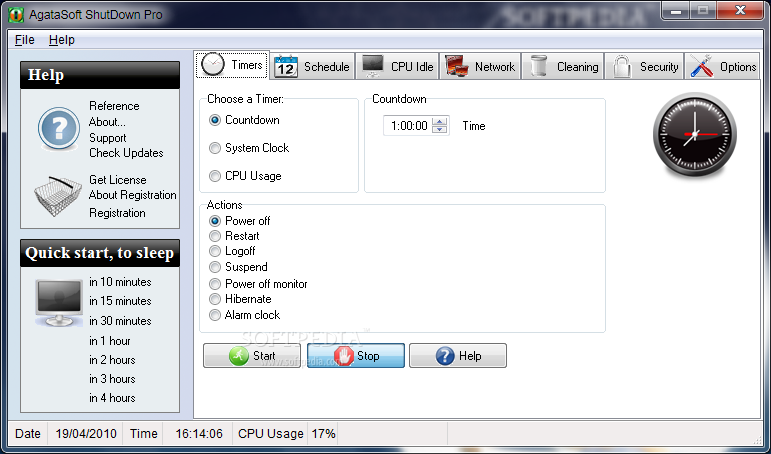Open the File menu
The image size is (771, 454).
(25, 40)
